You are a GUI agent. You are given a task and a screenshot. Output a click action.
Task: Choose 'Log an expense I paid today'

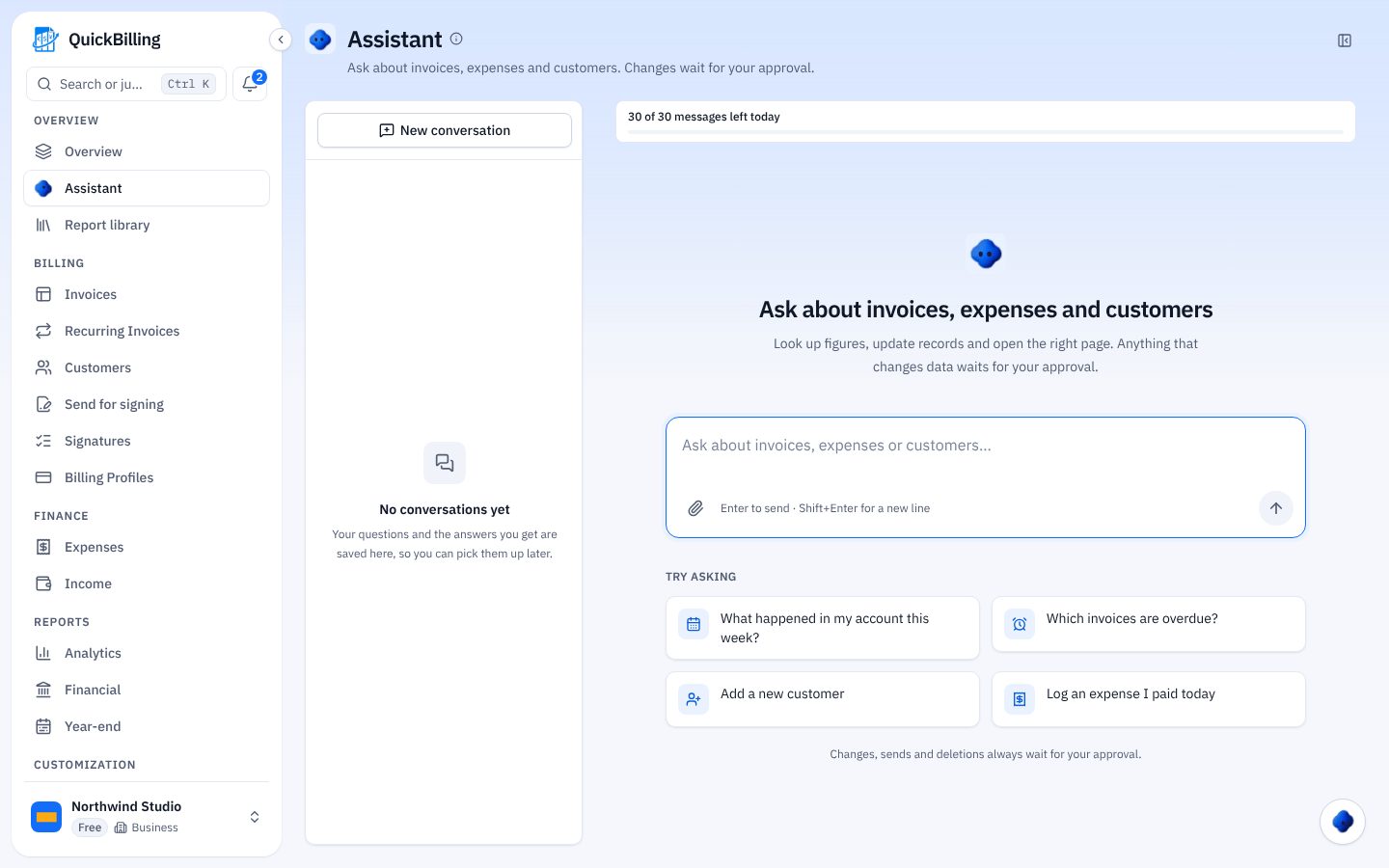(x=1149, y=699)
